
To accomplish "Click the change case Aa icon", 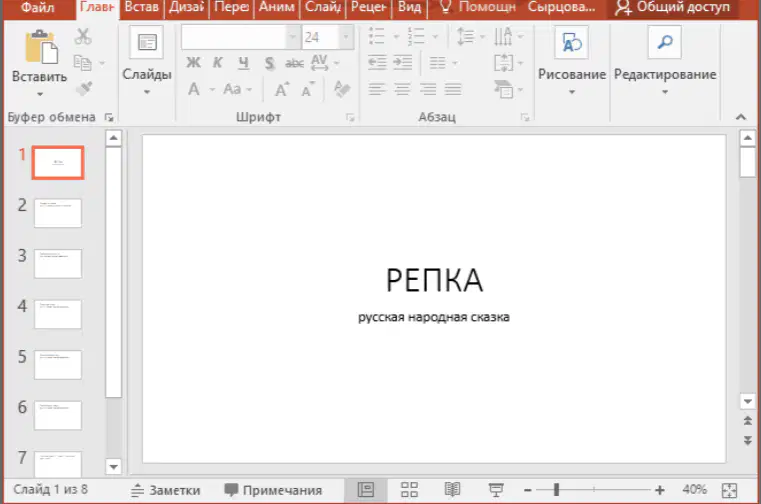I will (232, 89).
